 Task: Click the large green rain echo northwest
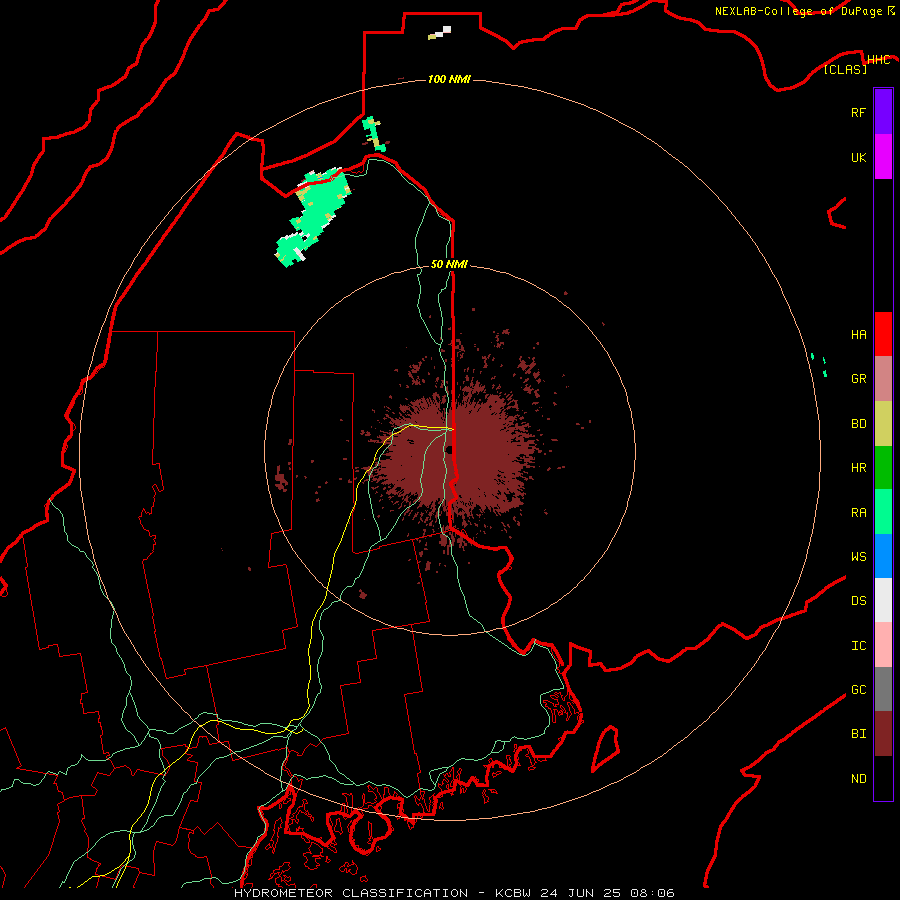[314, 217]
